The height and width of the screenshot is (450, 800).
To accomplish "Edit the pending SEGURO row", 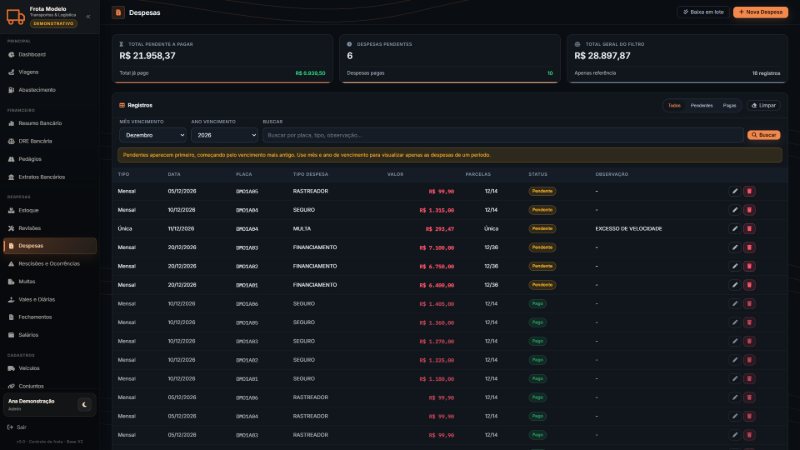I will pos(735,210).
